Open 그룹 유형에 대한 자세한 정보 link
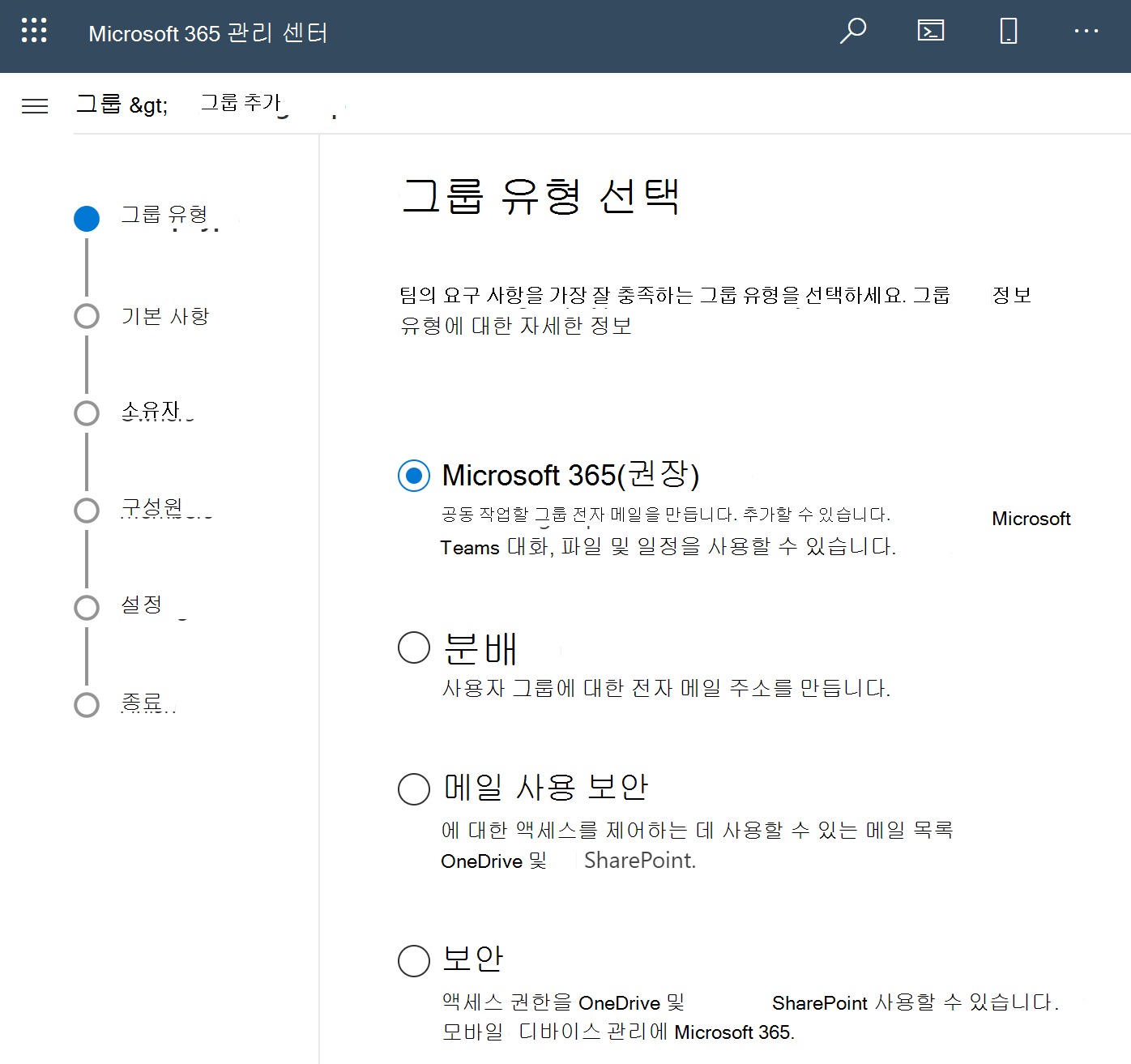The image size is (1131, 1064). [516, 326]
